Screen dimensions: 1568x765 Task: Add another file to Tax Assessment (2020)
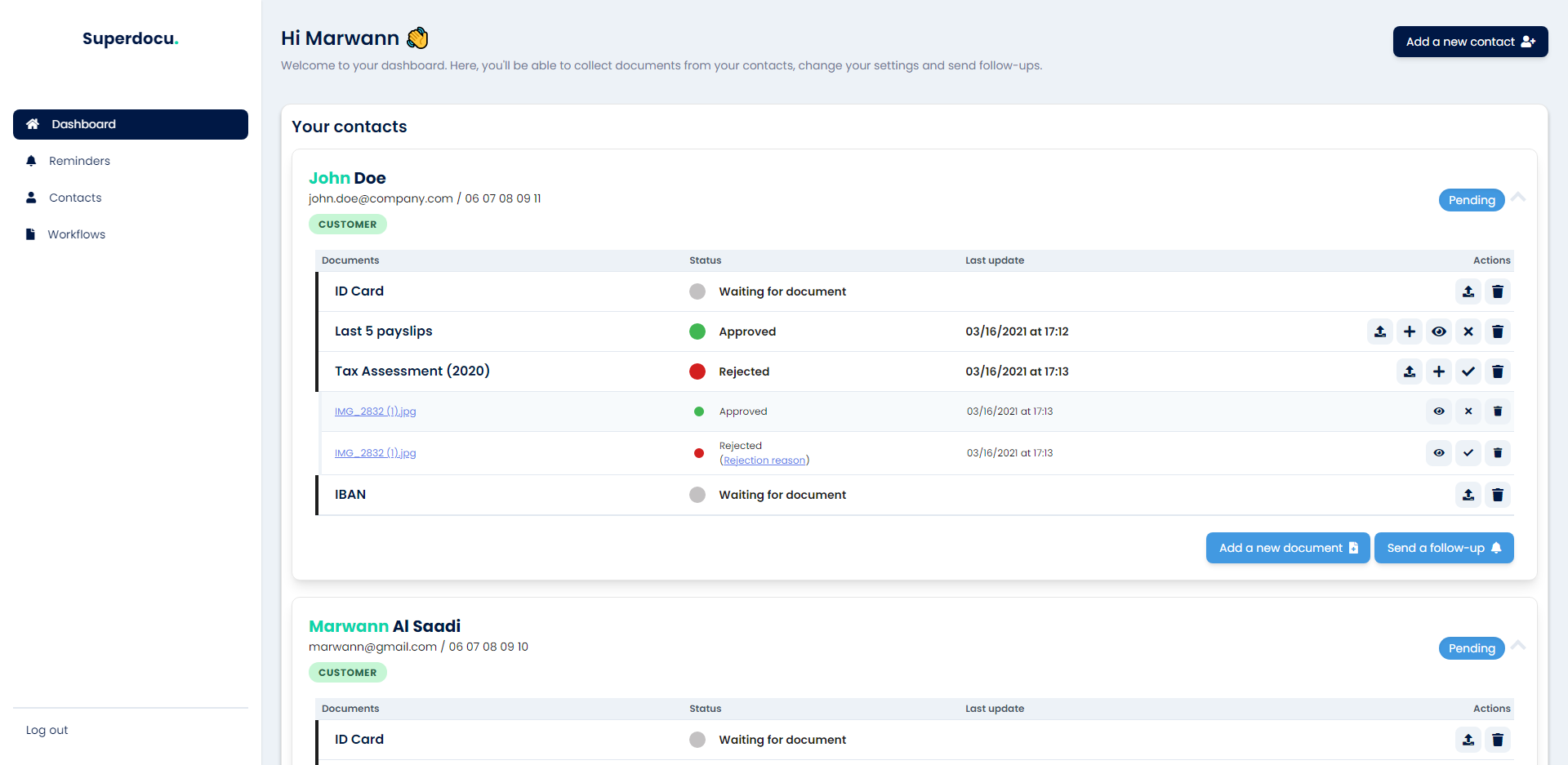click(1439, 371)
